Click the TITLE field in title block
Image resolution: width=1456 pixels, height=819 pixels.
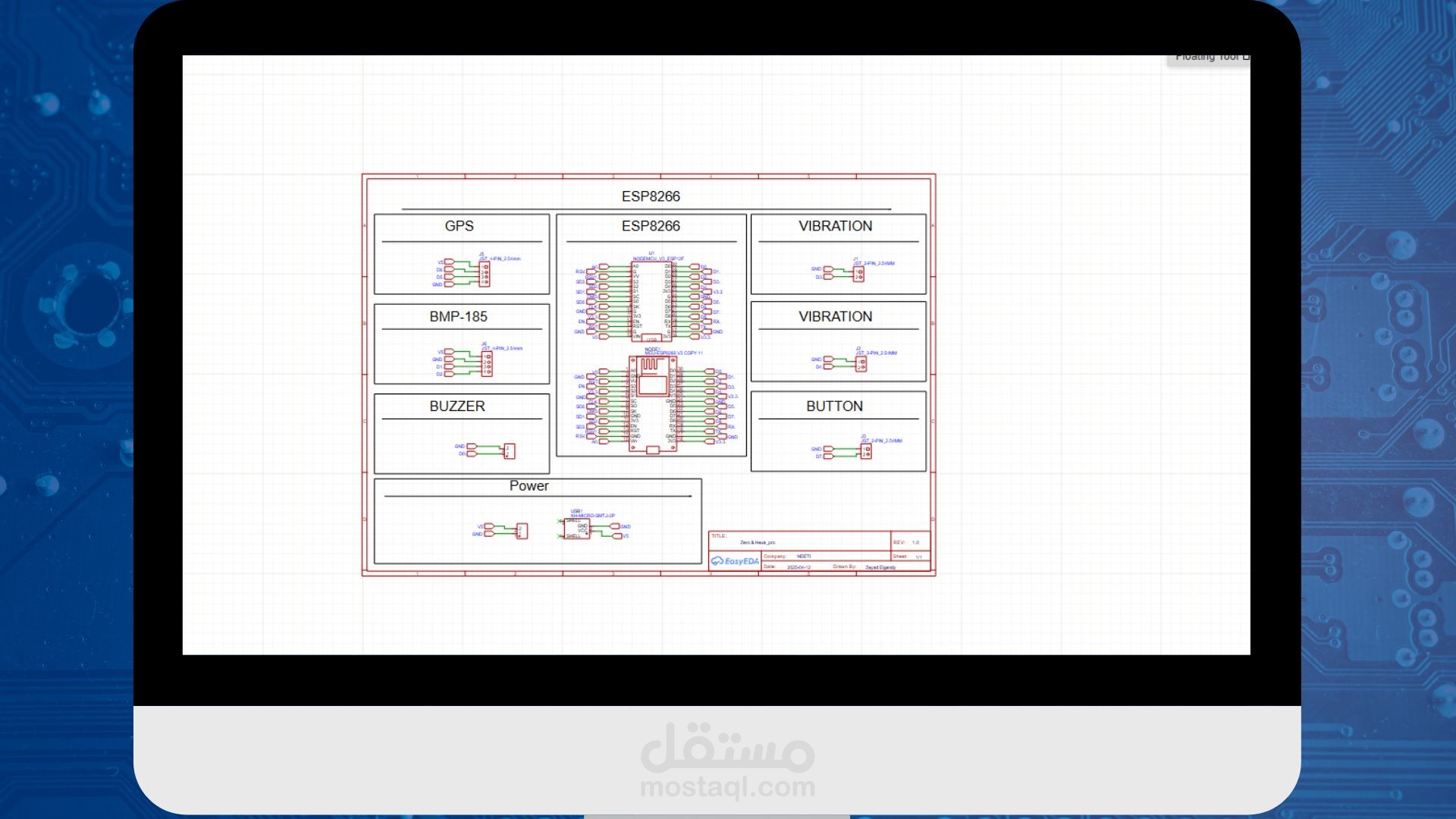[x=758, y=542]
